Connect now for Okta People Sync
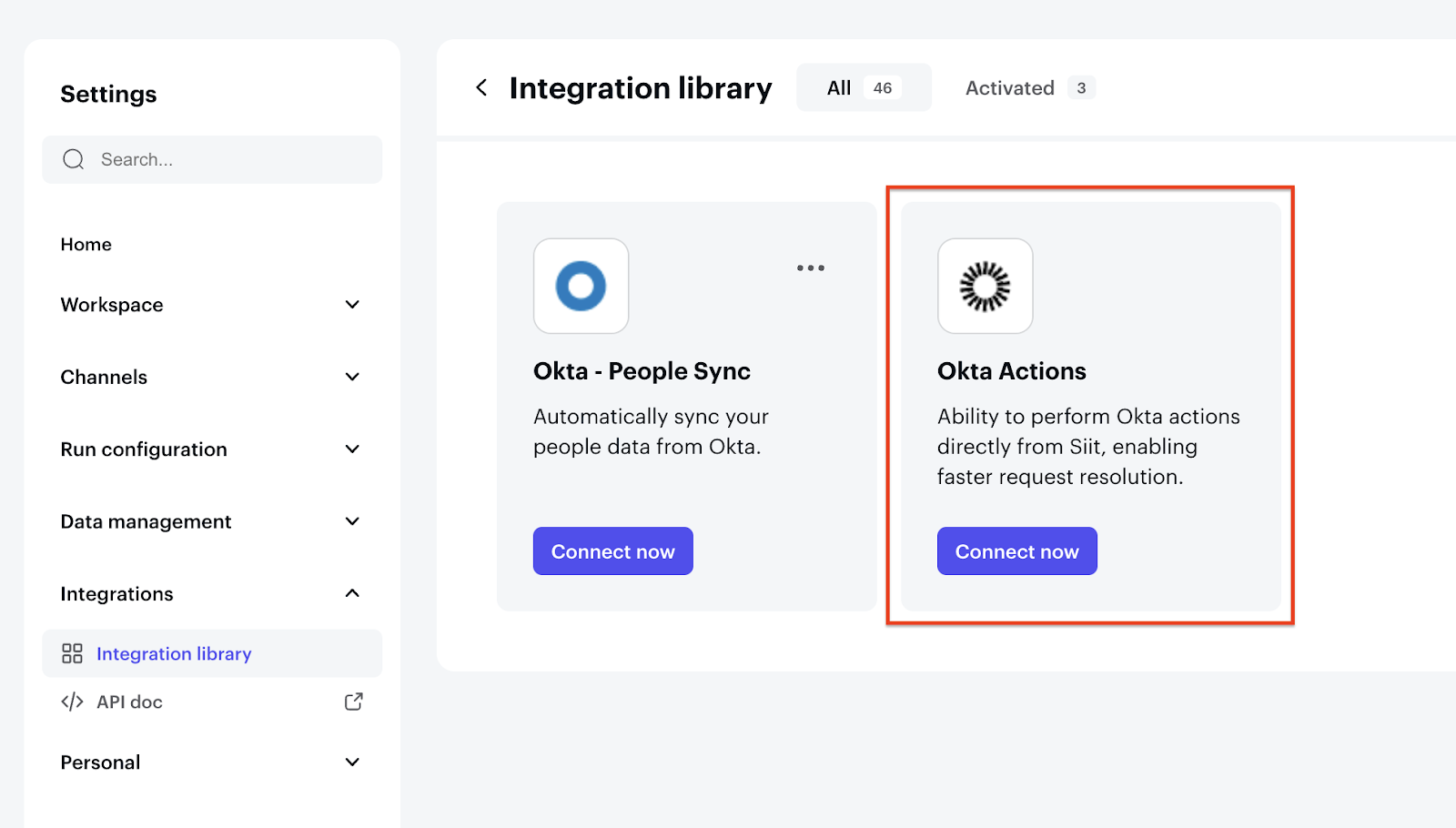1456x828 pixels. coord(613,551)
